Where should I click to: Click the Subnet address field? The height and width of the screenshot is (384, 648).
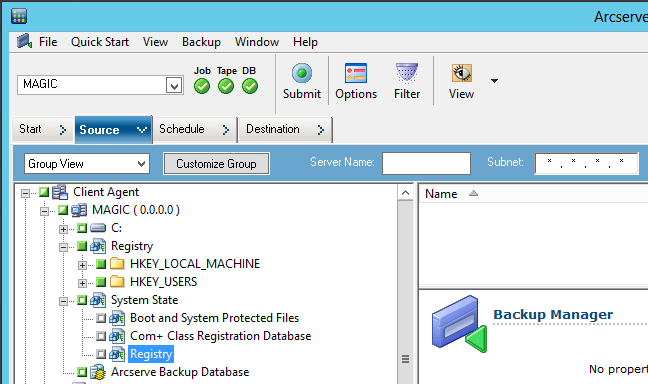pyautogui.click(x=586, y=163)
